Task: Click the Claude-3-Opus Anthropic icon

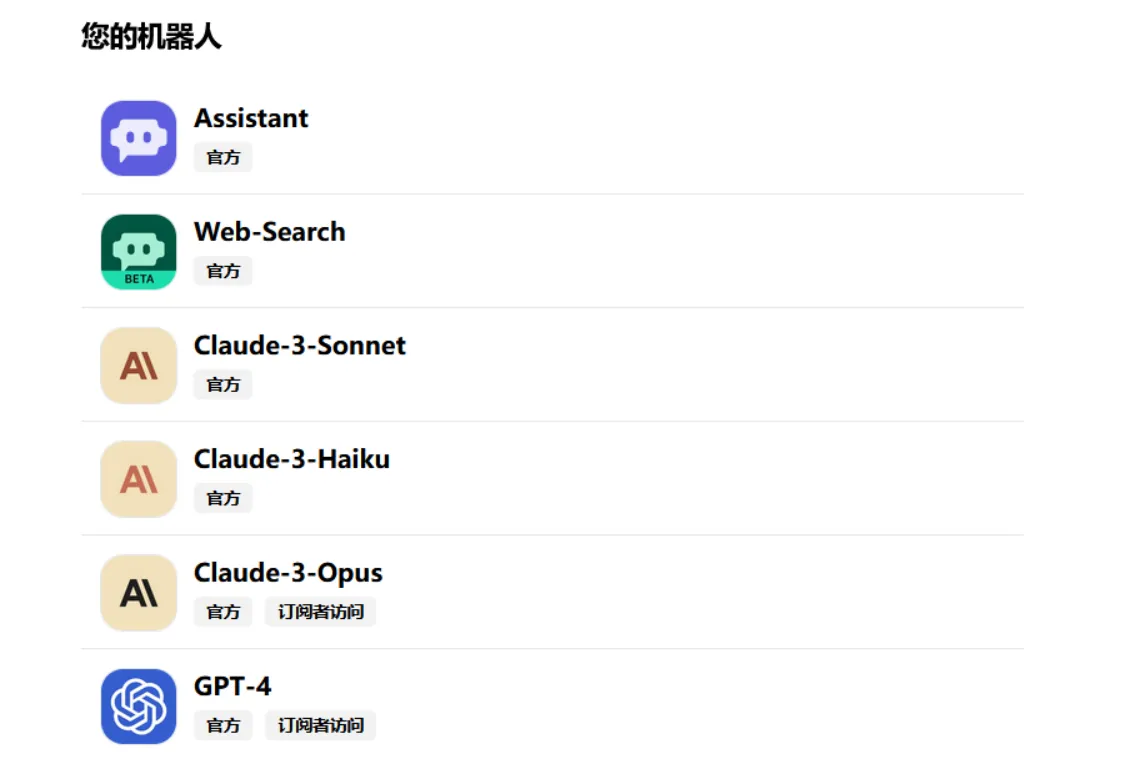Action: (x=139, y=592)
